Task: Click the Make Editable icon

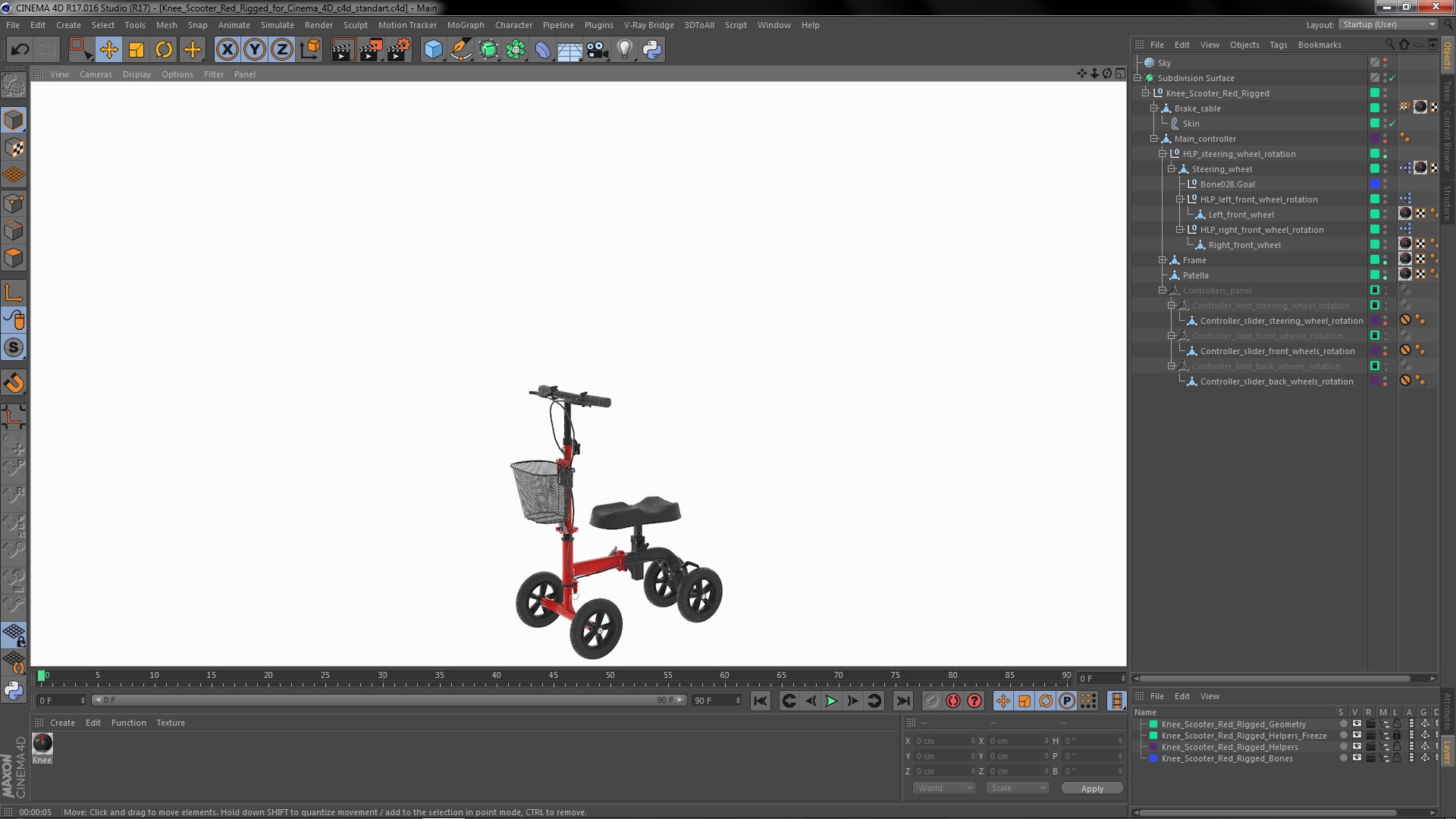Action: tap(14, 85)
